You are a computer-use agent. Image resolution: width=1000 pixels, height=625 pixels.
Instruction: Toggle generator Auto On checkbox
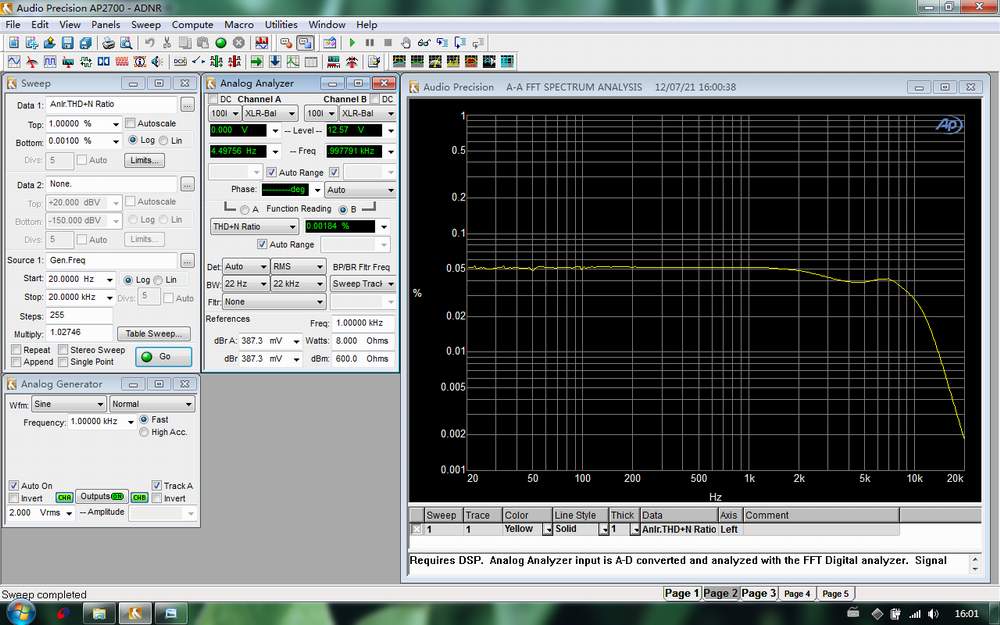pos(14,485)
